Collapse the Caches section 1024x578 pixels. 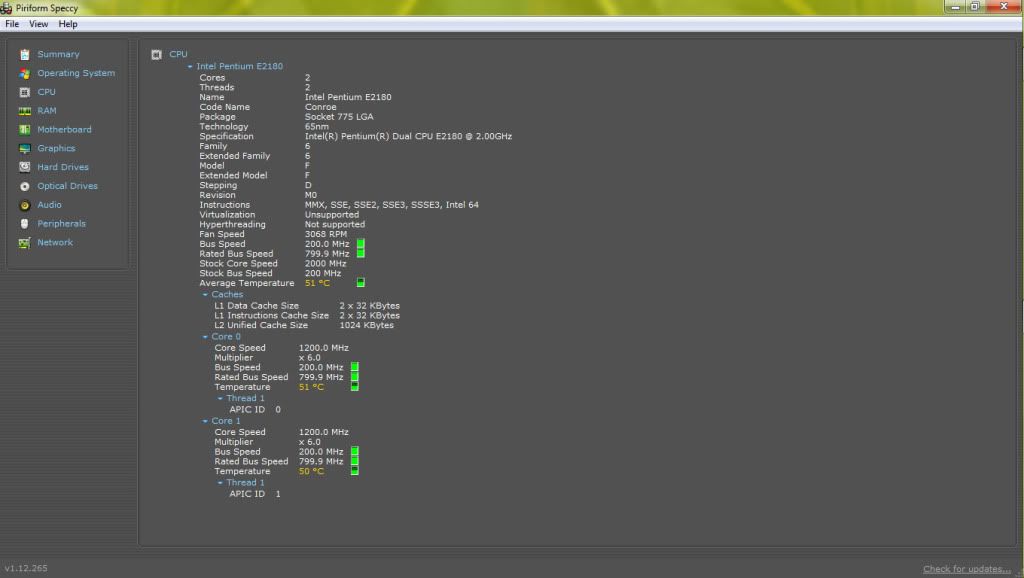coord(205,295)
